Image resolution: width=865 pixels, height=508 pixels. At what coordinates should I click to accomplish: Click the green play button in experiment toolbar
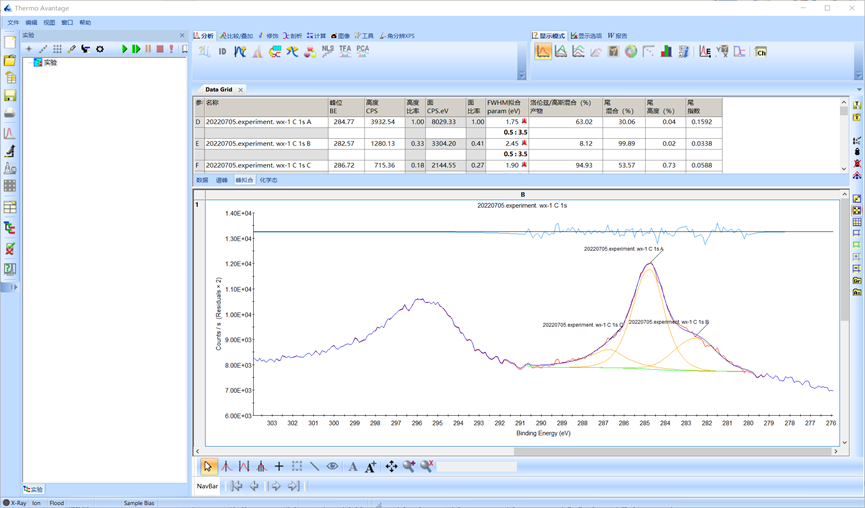coord(125,49)
